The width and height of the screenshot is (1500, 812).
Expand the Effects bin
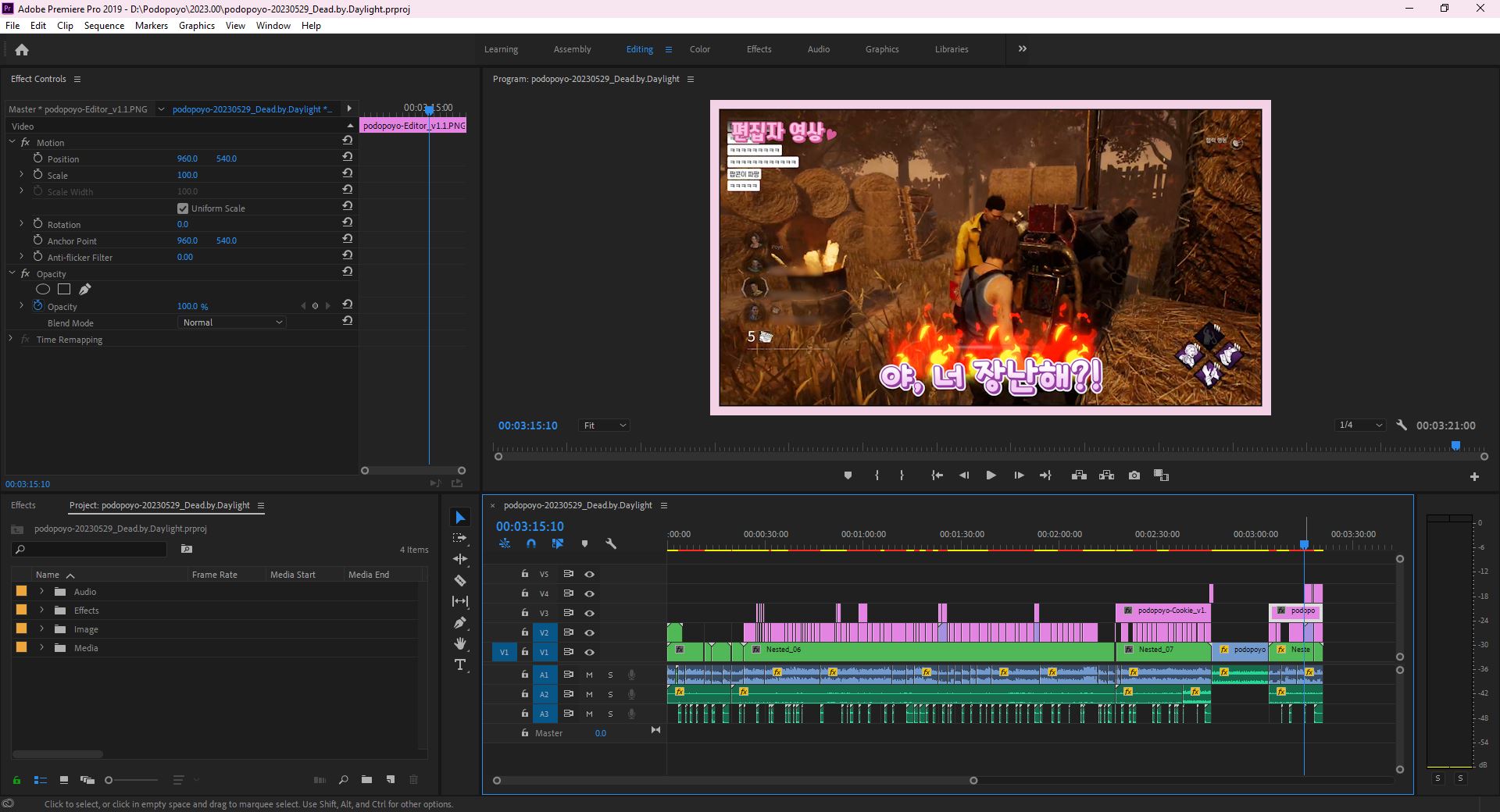(42, 610)
